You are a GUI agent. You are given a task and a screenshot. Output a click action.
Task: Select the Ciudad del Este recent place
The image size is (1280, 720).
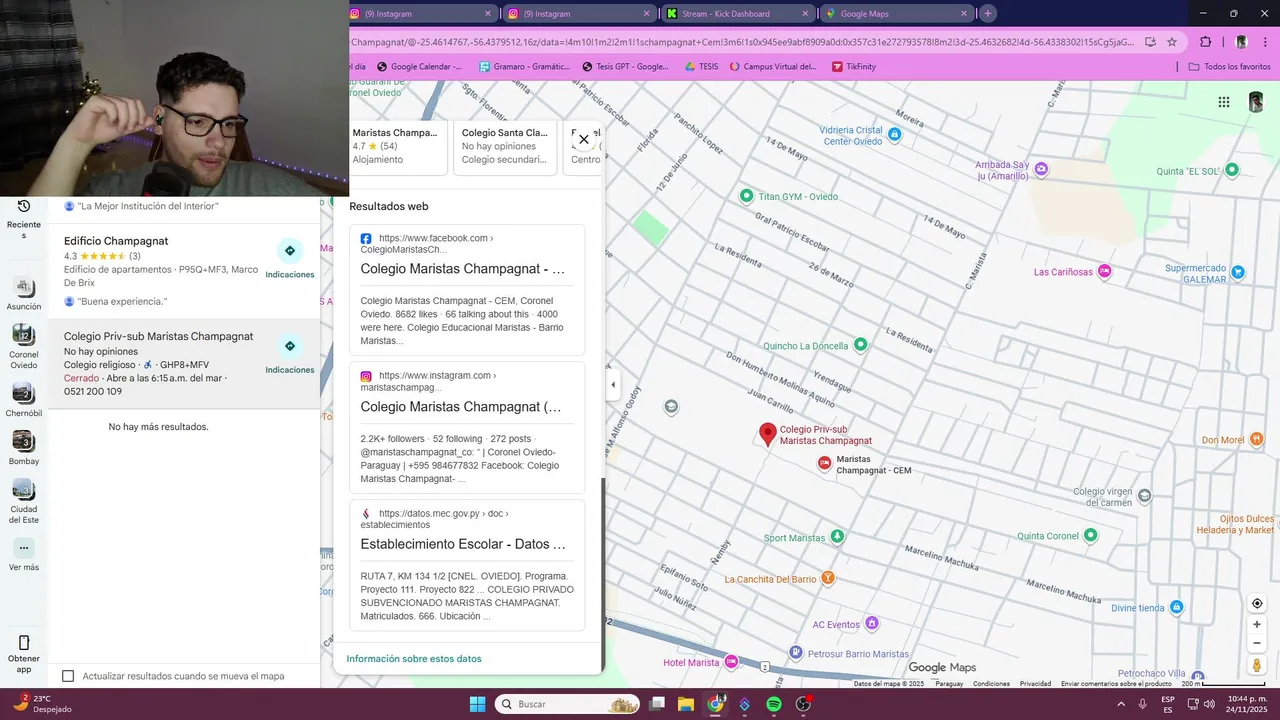pos(24,501)
